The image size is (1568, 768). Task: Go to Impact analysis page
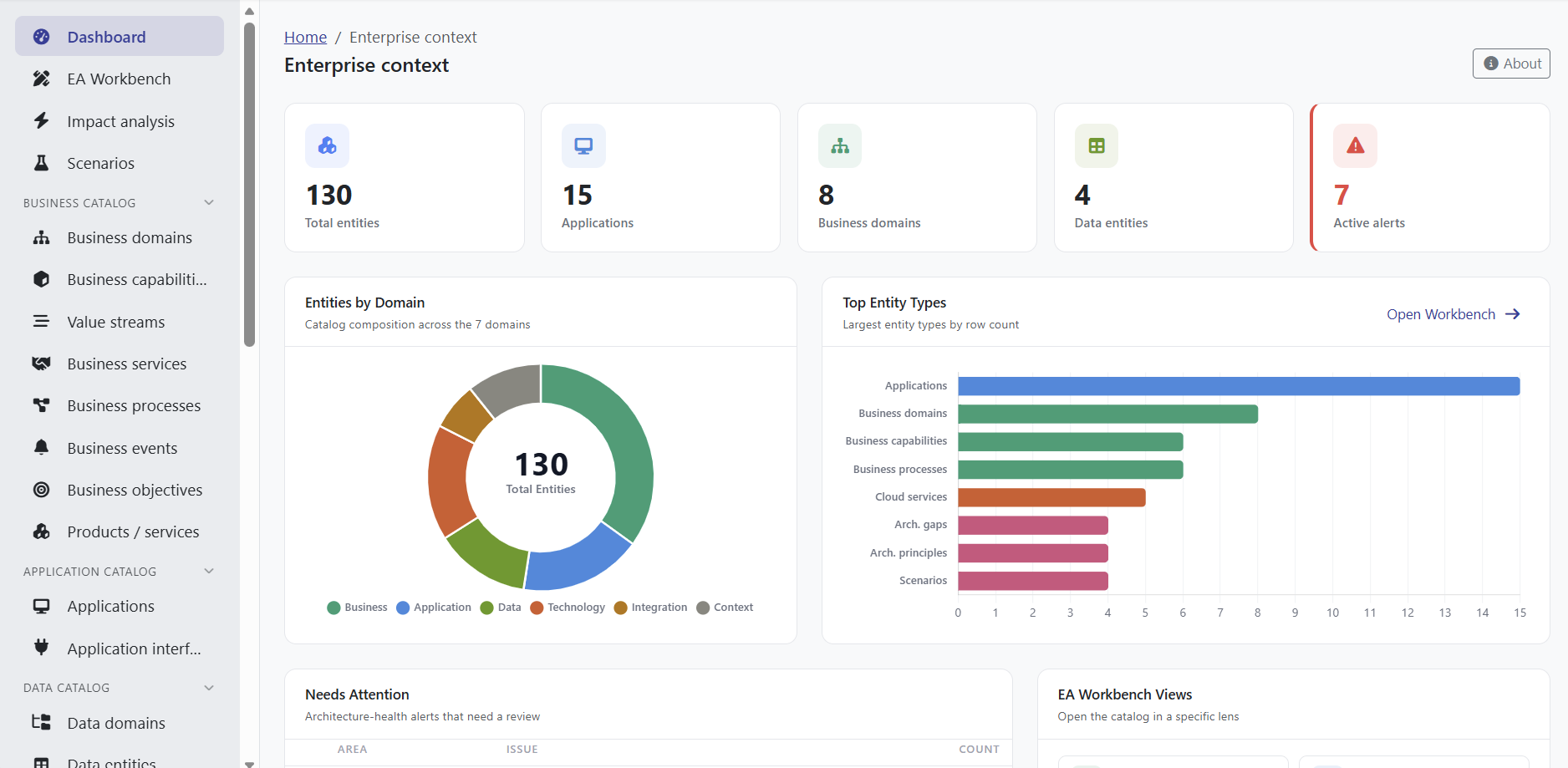[120, 121]
